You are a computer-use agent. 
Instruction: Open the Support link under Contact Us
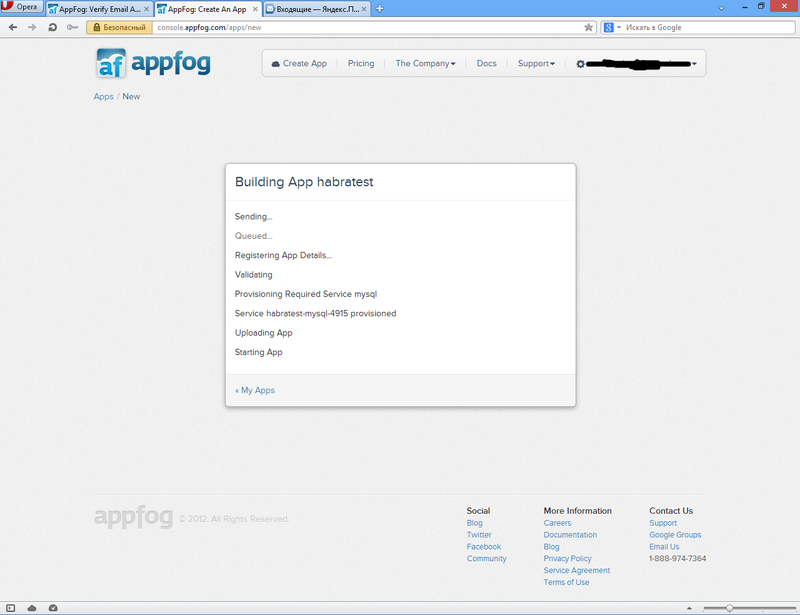pos(663,523)
